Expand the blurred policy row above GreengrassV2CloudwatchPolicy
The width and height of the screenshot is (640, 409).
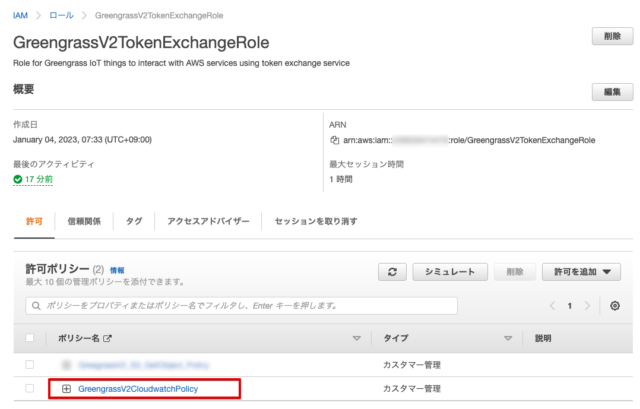click(x=67, y=365)
